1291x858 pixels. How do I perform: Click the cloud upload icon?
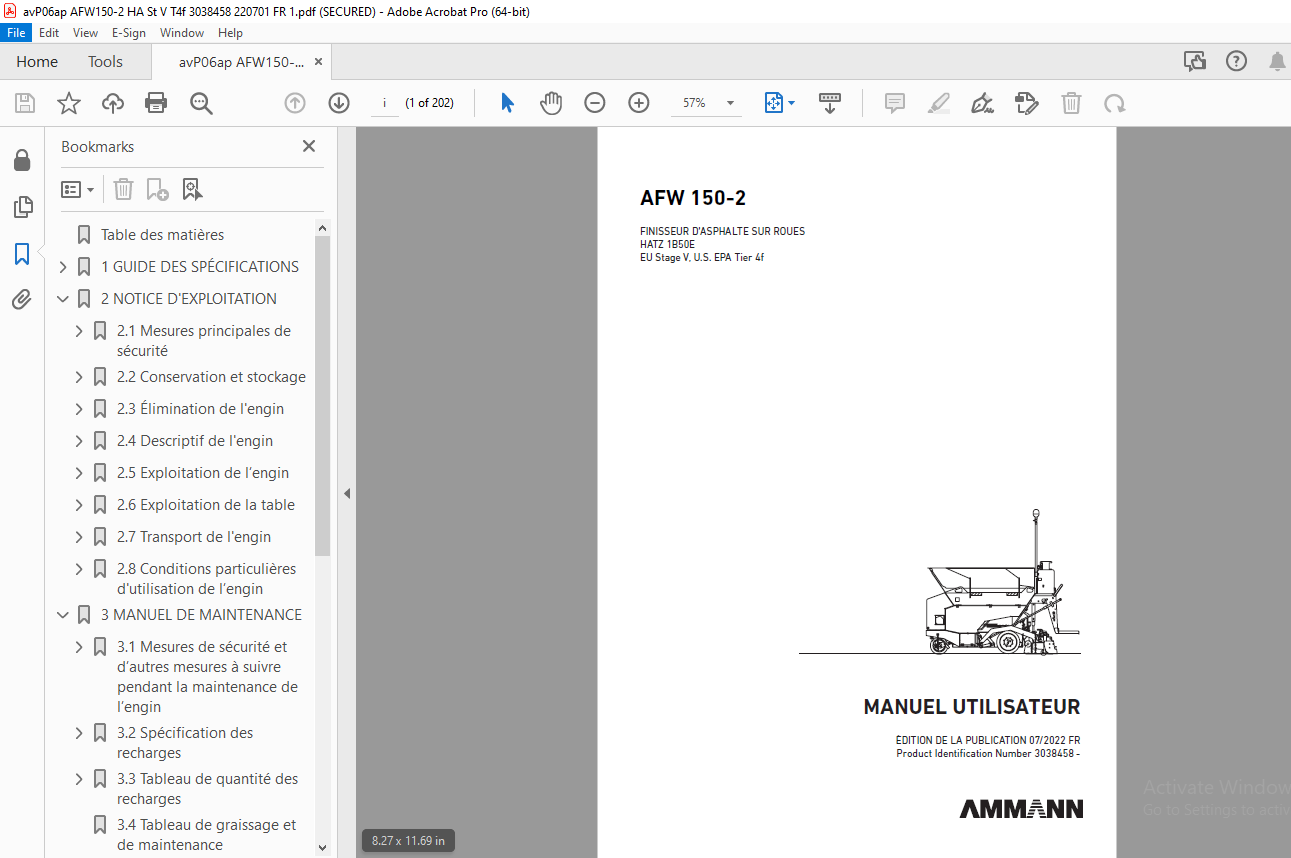click(113, 103)
